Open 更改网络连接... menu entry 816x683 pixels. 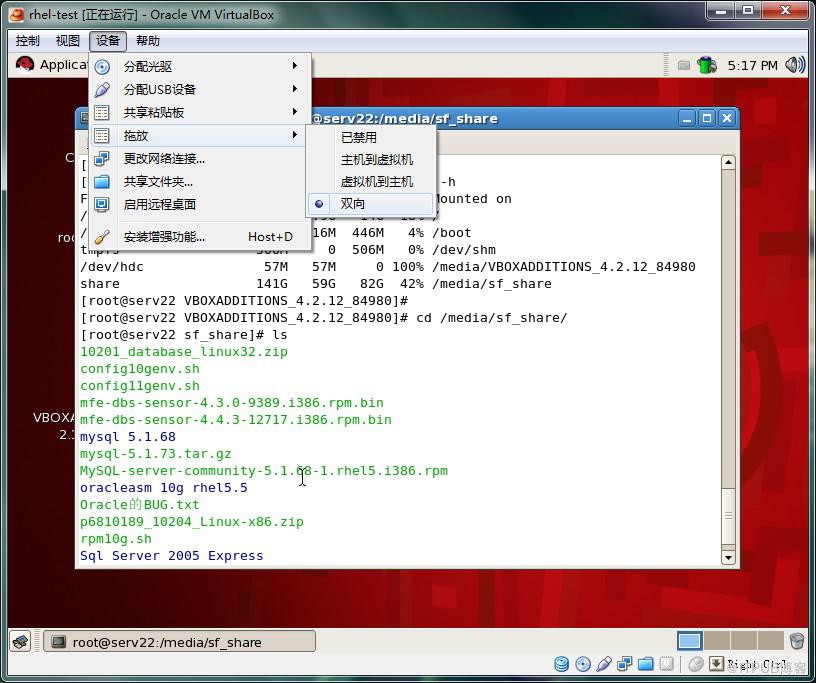coord(198,159)
